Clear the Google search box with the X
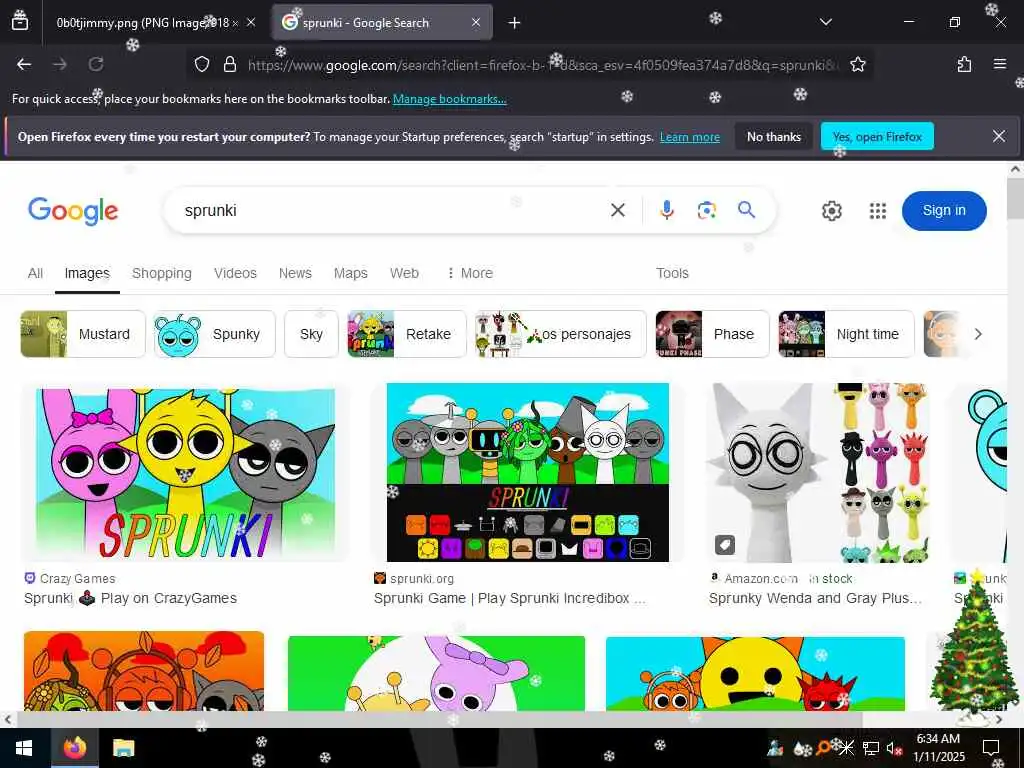Viewport: 1024px width, 768px height. tap(618, 210)
